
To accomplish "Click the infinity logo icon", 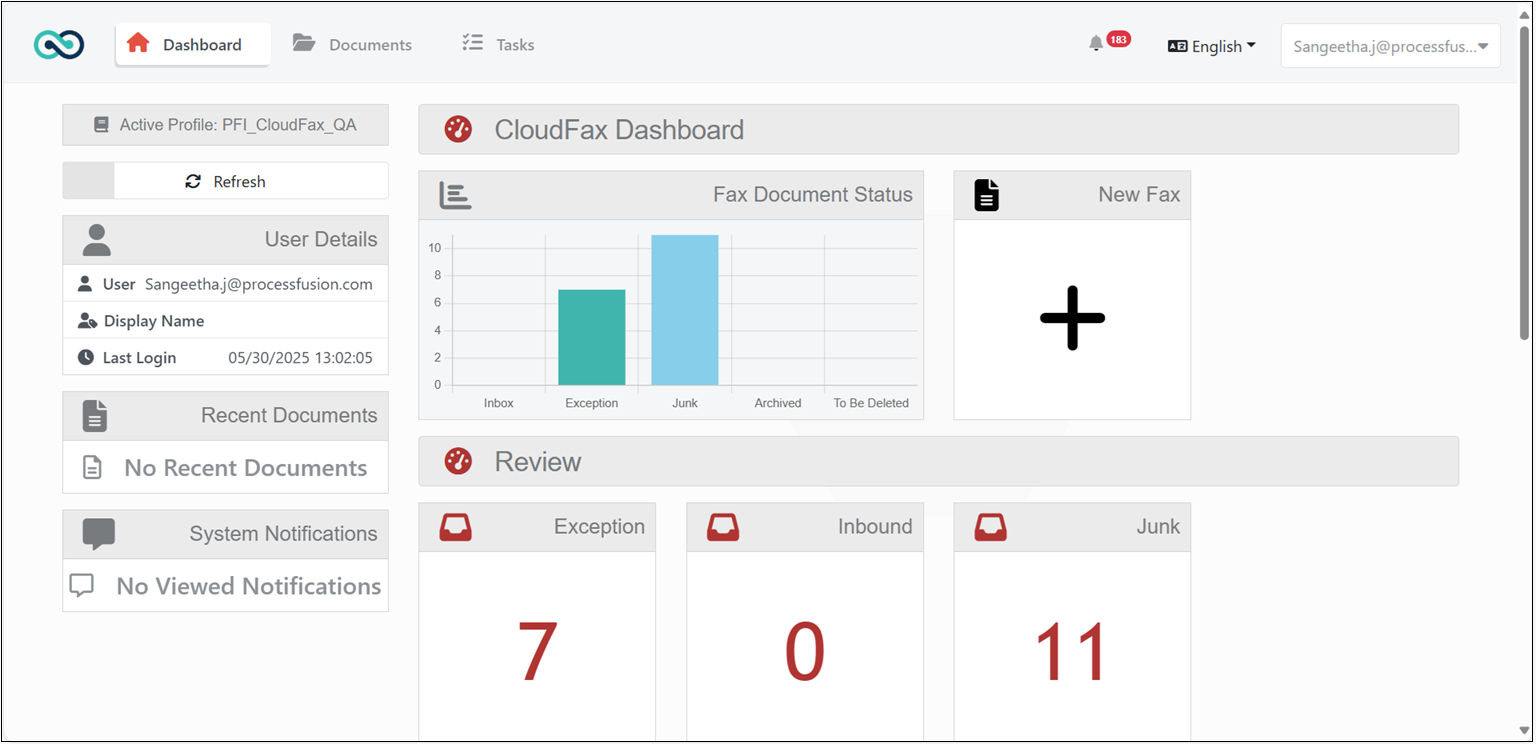I will pyautogui.click(x=59, y=44).
